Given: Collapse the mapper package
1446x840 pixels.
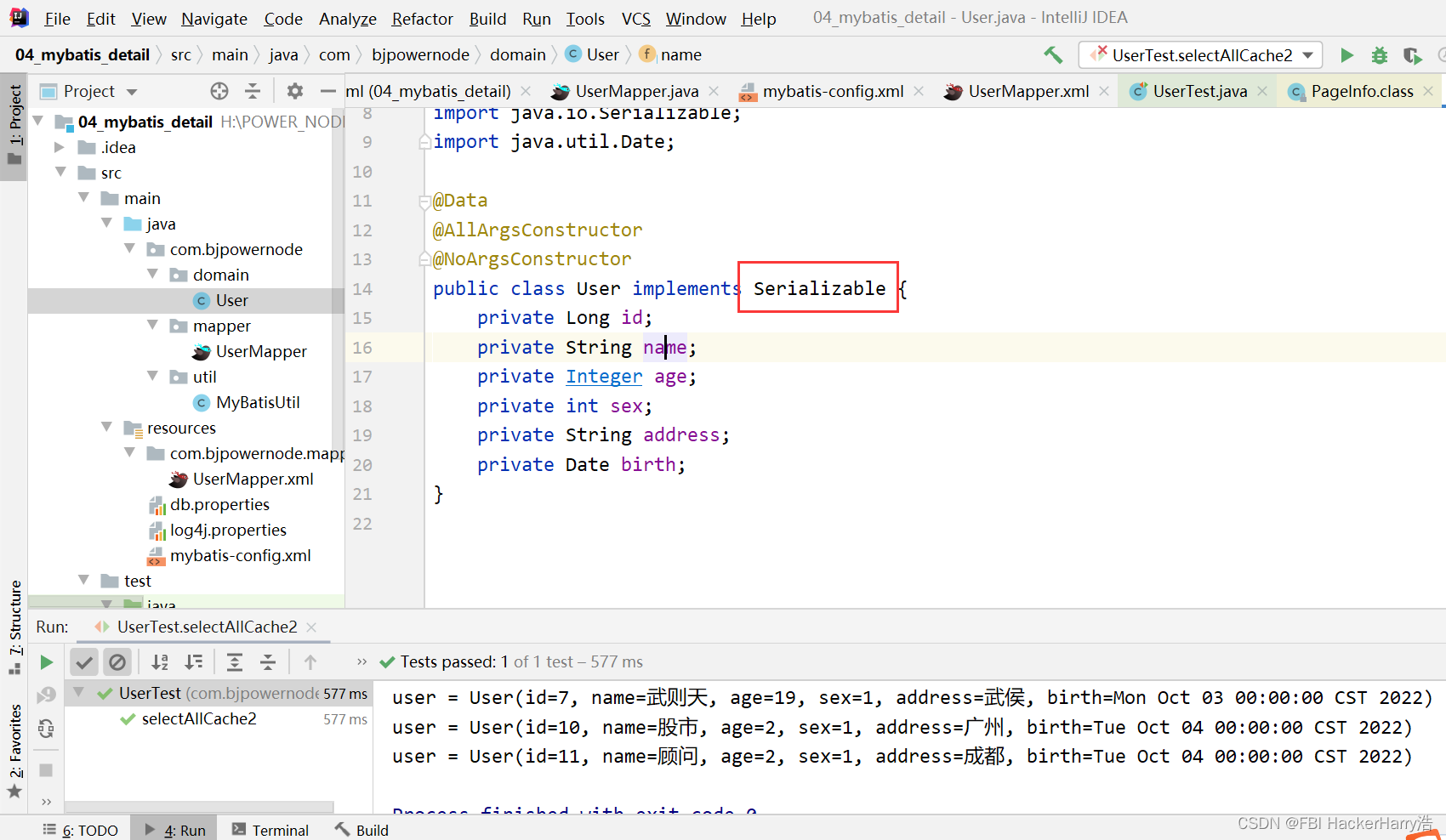Looking at the screenshot, I should [153, 326].
